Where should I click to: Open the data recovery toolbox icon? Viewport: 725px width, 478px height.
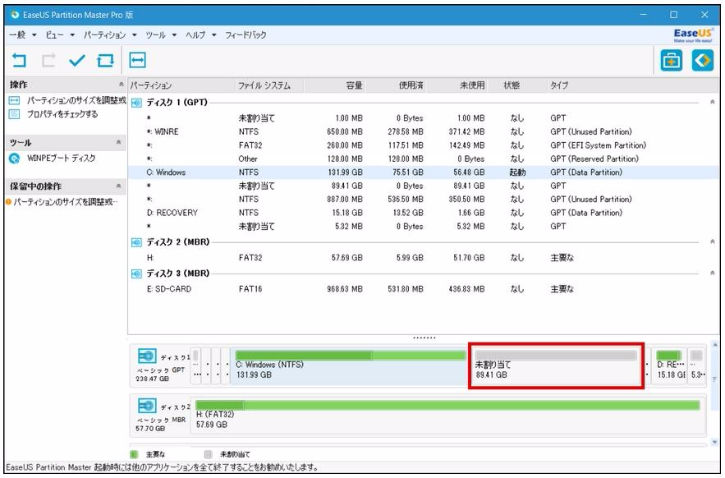(x=671, y=61)
